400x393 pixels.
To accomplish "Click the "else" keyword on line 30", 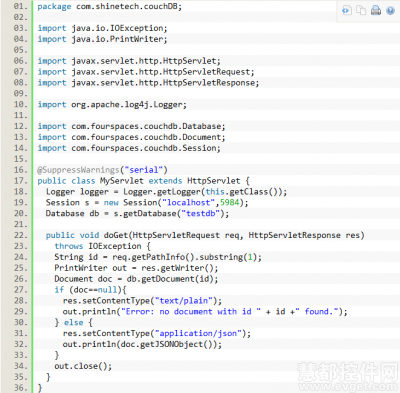I will pyautogui.click(x=74, y=322).
